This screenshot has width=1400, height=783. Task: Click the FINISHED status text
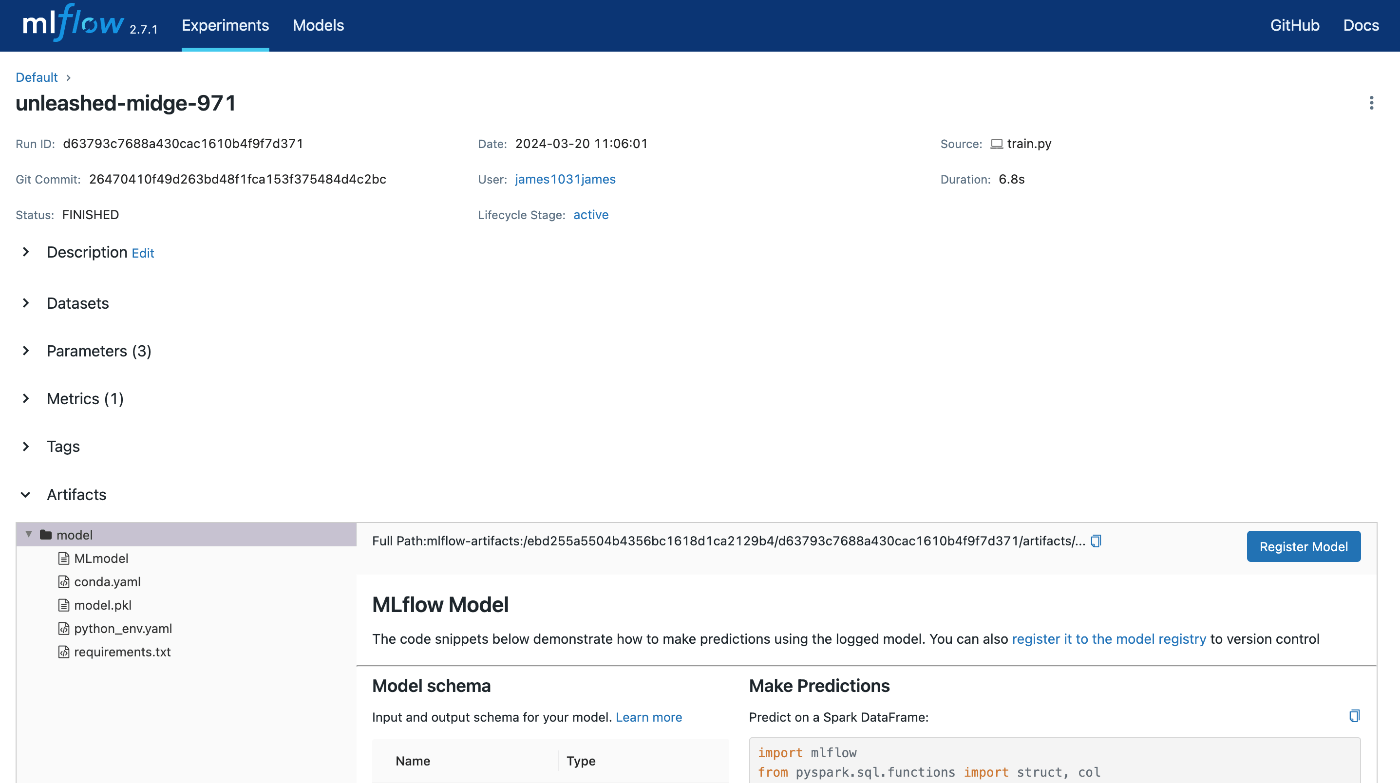90,215
